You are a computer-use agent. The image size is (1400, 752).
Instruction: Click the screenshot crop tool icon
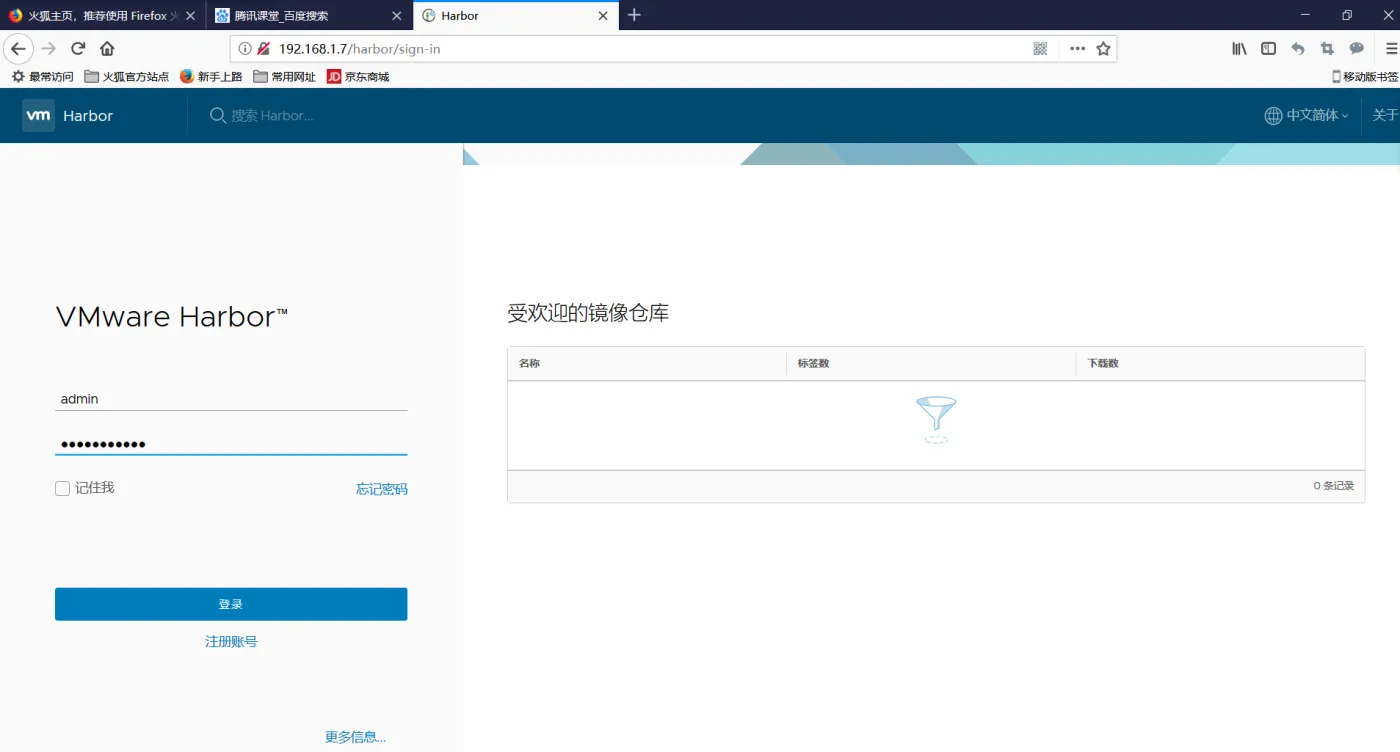[x=1327, y=48]
